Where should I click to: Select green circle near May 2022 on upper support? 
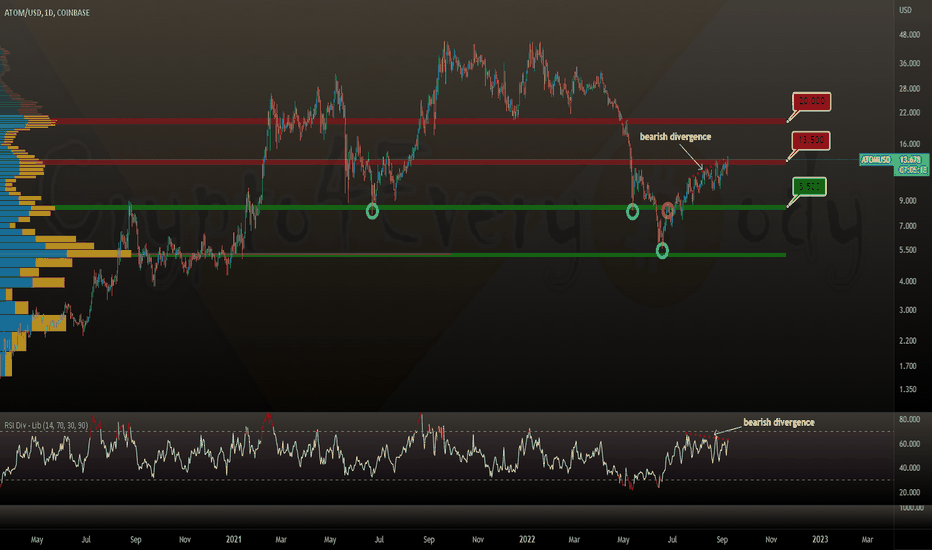pyautogui.click(x=632, y=211)
